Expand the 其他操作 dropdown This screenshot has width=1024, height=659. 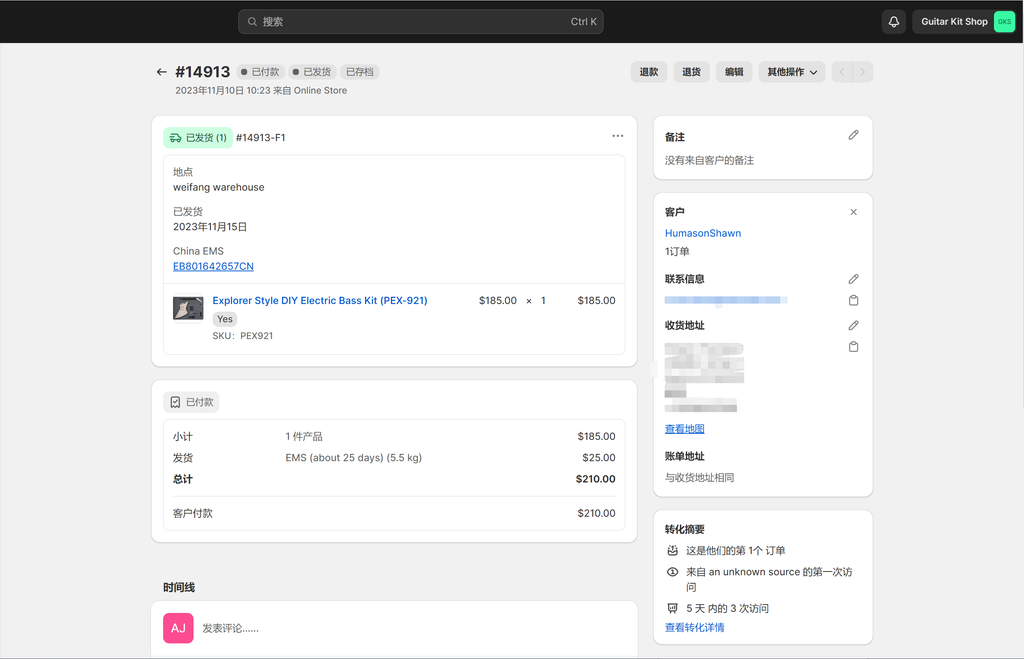(791, 72)
